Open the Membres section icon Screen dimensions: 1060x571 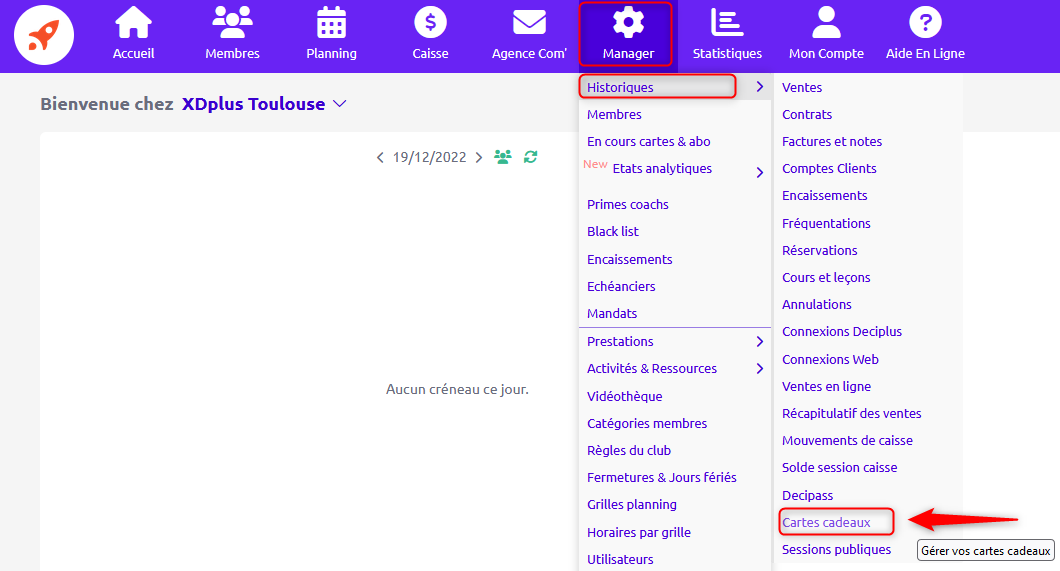point(232,22)
